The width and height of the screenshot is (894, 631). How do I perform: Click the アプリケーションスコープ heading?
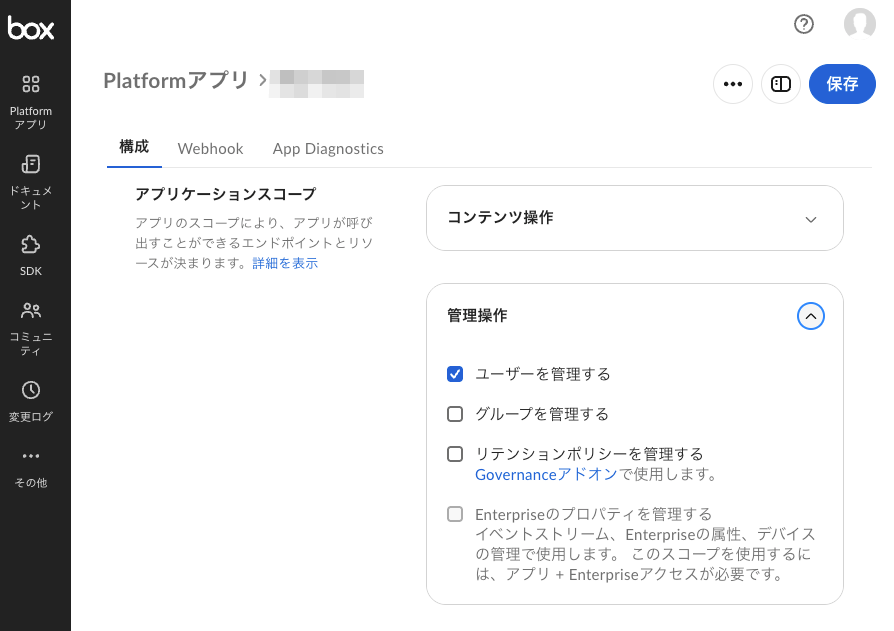coord(225,194)
